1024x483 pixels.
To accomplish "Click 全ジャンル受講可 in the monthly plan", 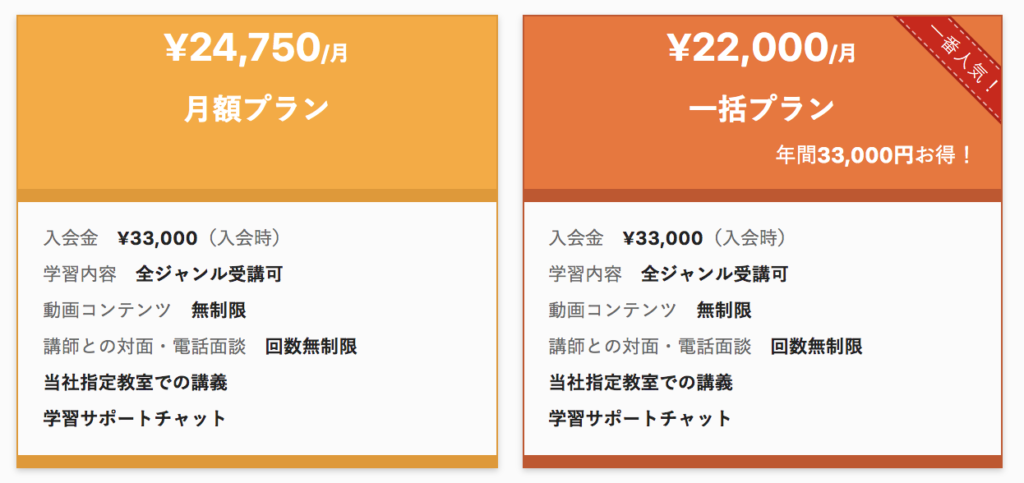I will pos(209,274).
